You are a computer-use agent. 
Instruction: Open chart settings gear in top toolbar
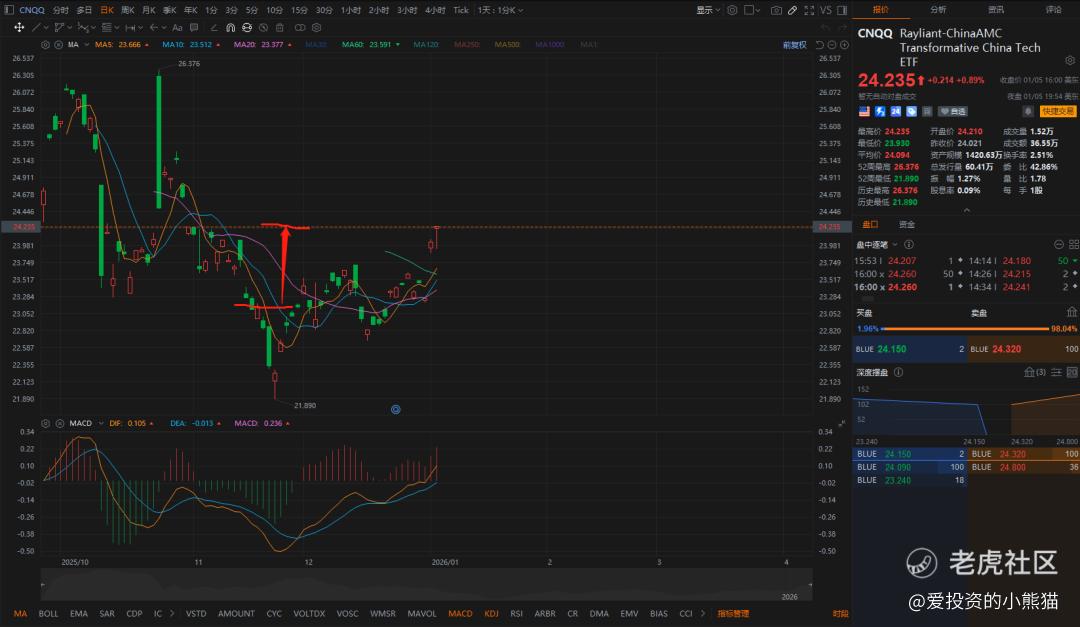pyautogui.click(x=732, y=10)
